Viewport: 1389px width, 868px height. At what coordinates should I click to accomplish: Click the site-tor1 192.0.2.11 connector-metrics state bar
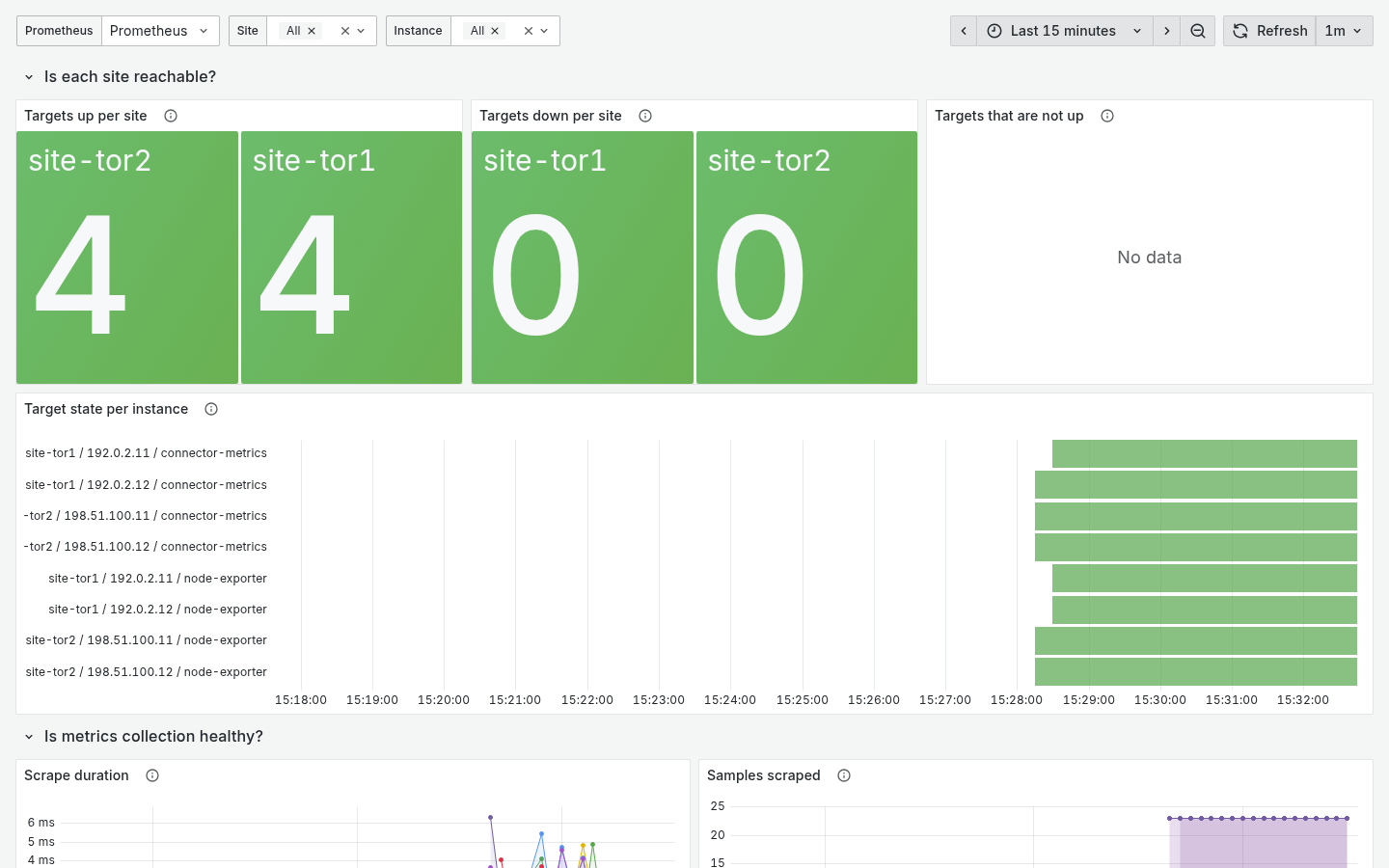click(x=1205, y=453)
